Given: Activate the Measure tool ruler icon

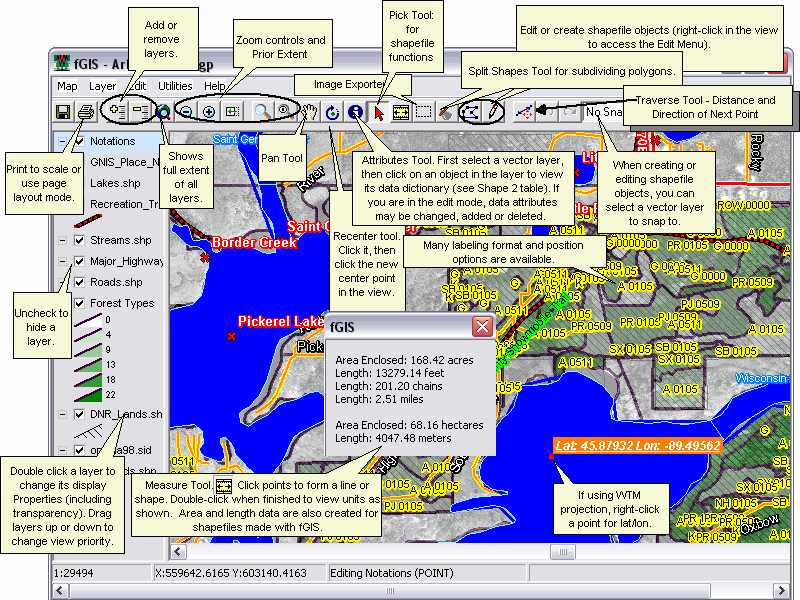Looking at the screenshot, I should click(x=401, y=112).
